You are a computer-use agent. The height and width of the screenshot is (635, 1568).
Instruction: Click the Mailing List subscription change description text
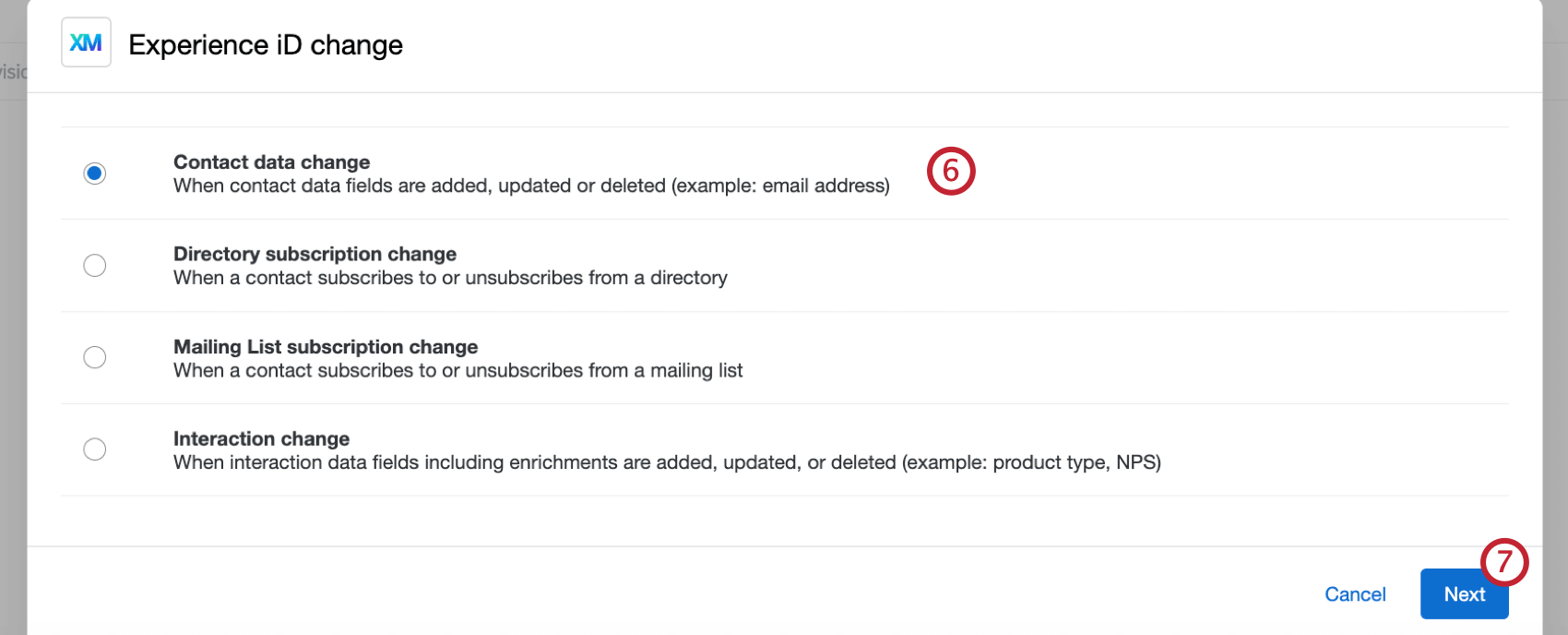457,370
